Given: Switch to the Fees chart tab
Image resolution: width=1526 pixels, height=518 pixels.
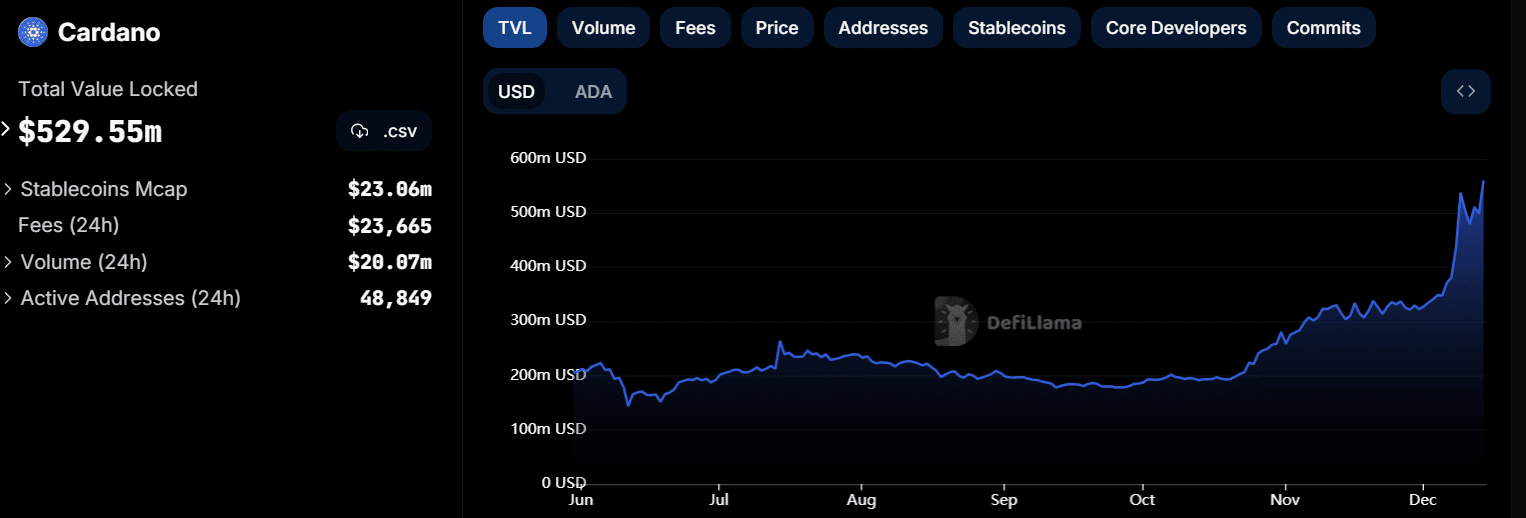Looking at the screenshot, I should (695, 28).
